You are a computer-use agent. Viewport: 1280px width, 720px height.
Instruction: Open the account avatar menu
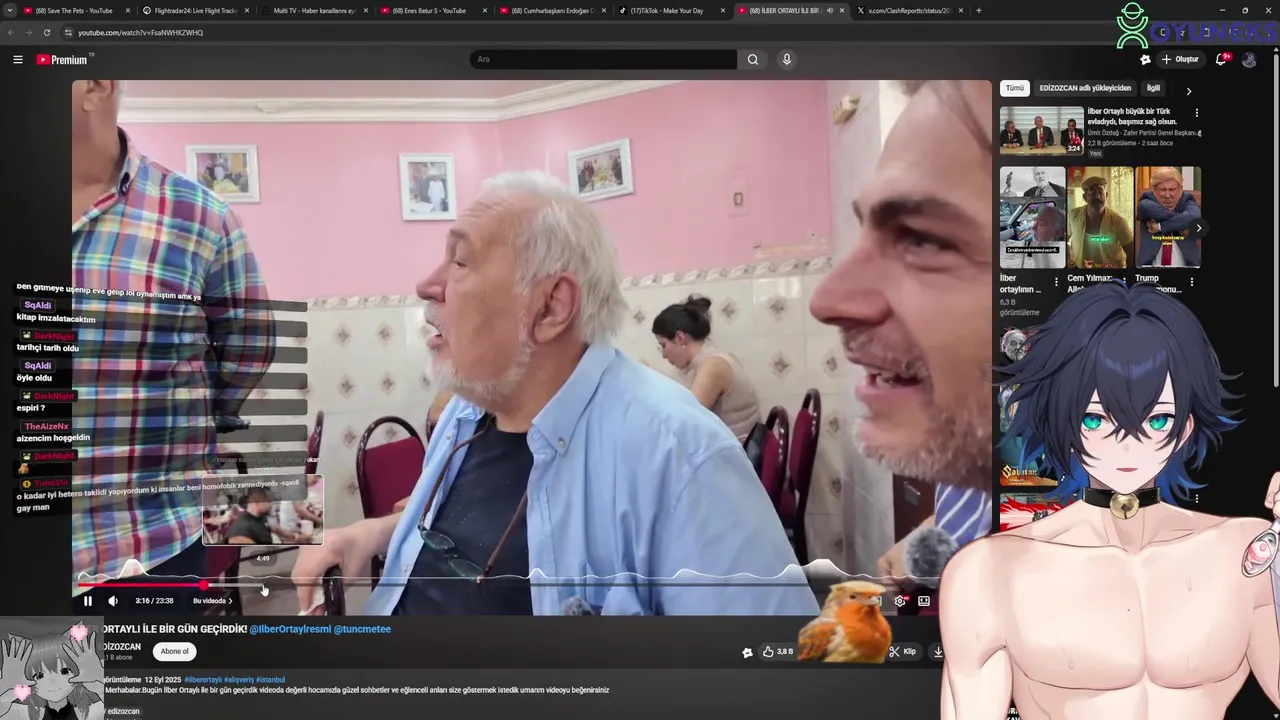(x=1249, y=59)
